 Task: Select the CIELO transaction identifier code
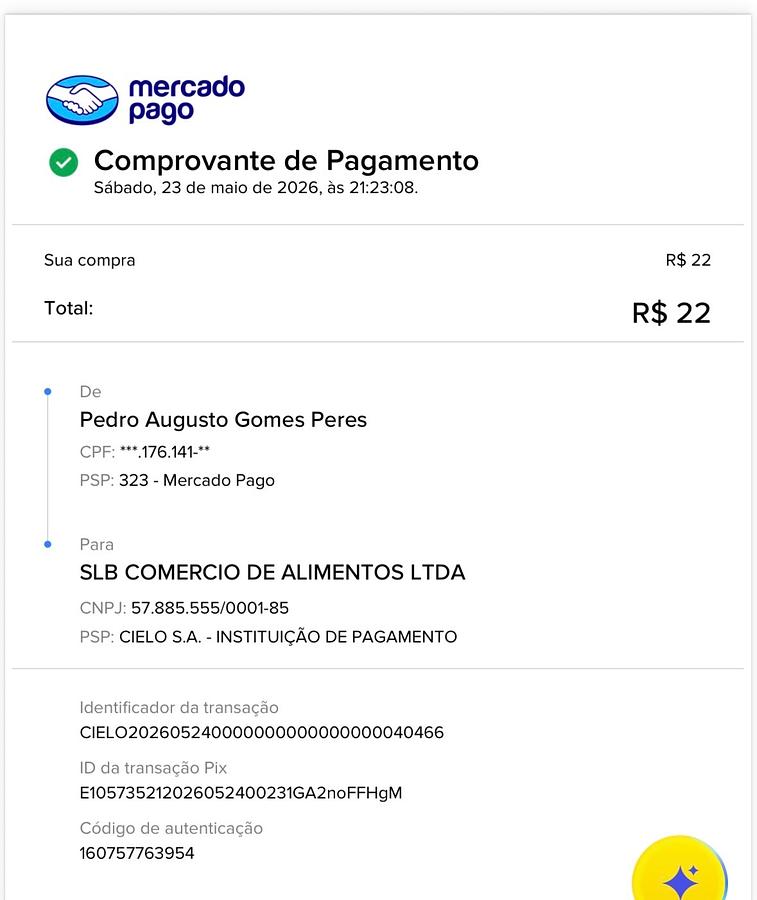[262, 732]
